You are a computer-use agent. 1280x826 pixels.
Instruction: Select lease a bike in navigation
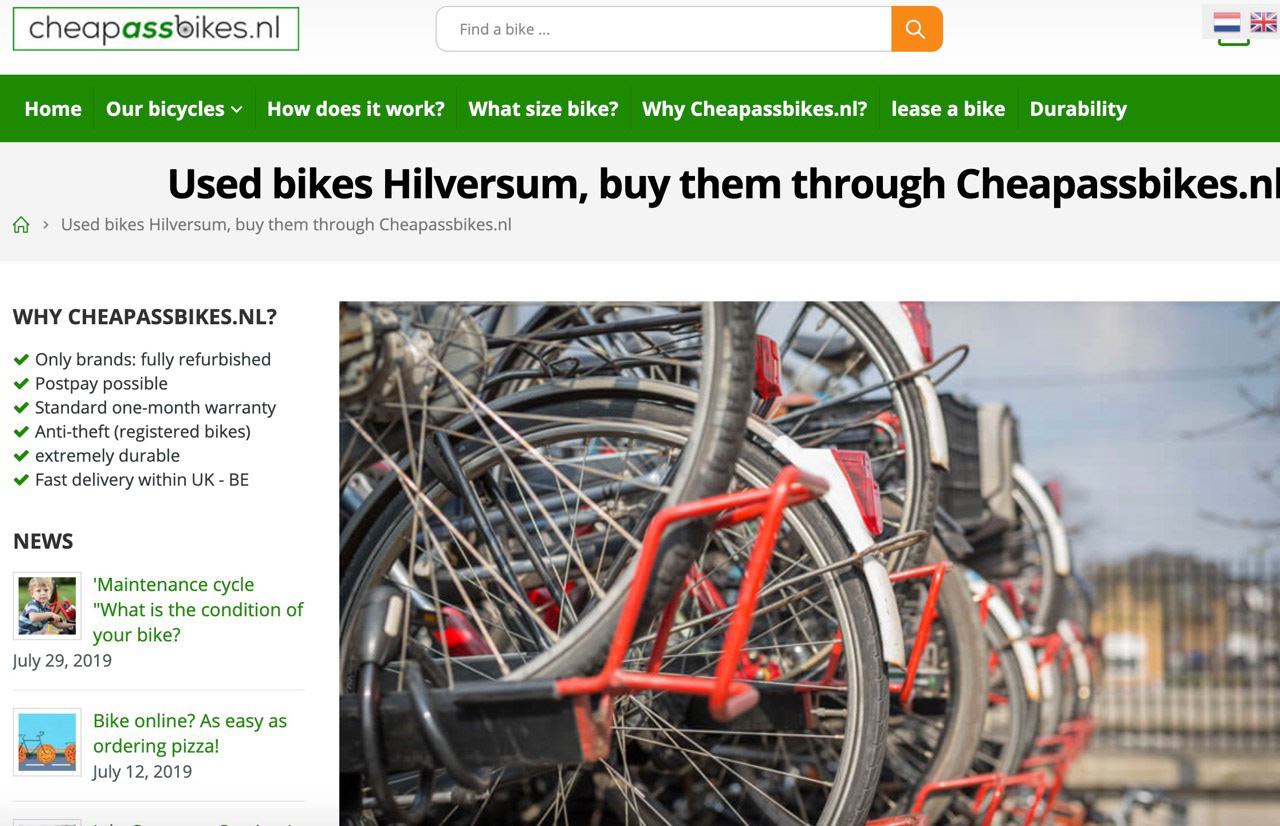tap(948, 109)
